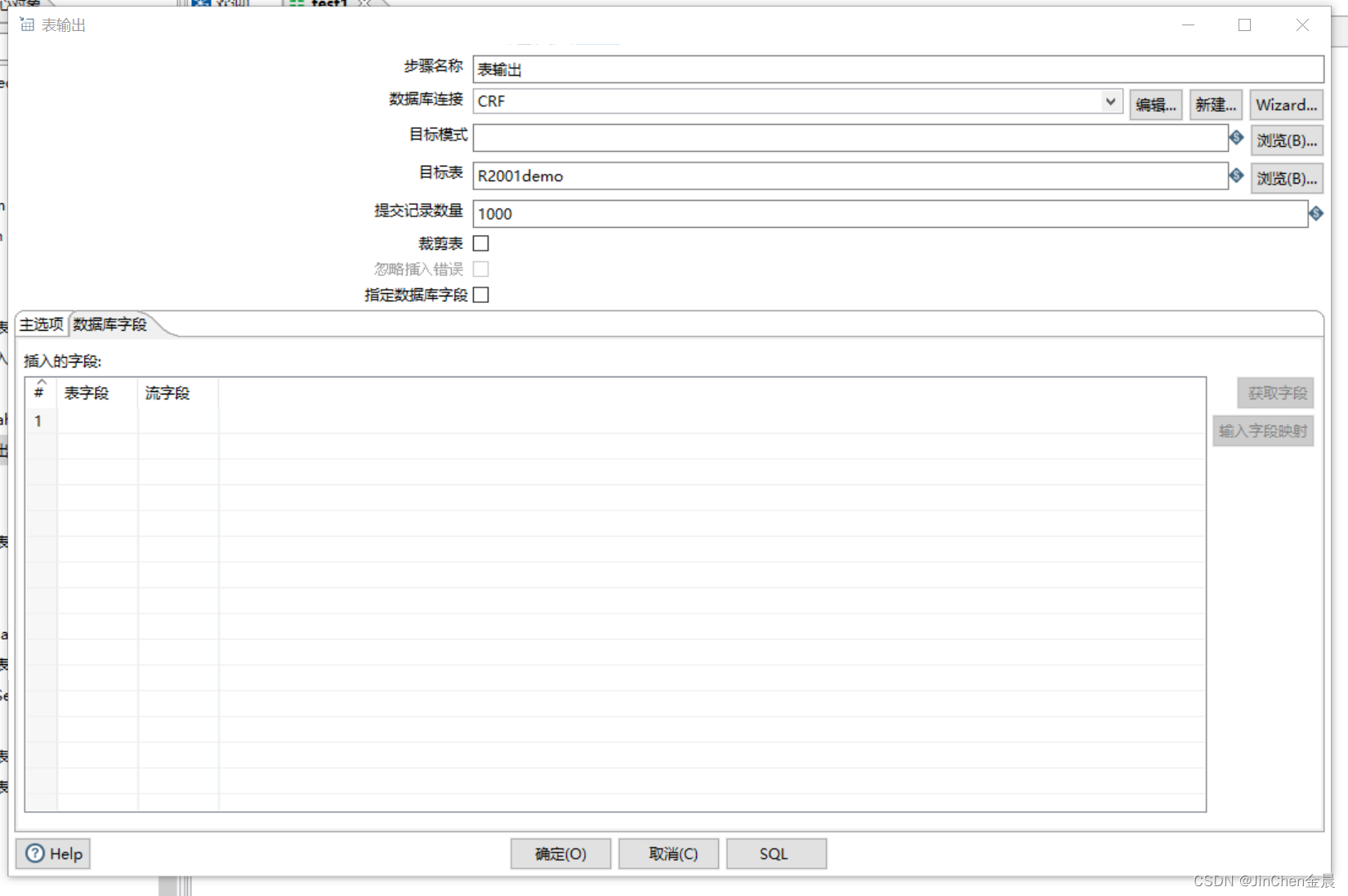This screenshot has height=896, width=1348.
Task: Click the 编辑... button
Action: tap(1156, 105)
